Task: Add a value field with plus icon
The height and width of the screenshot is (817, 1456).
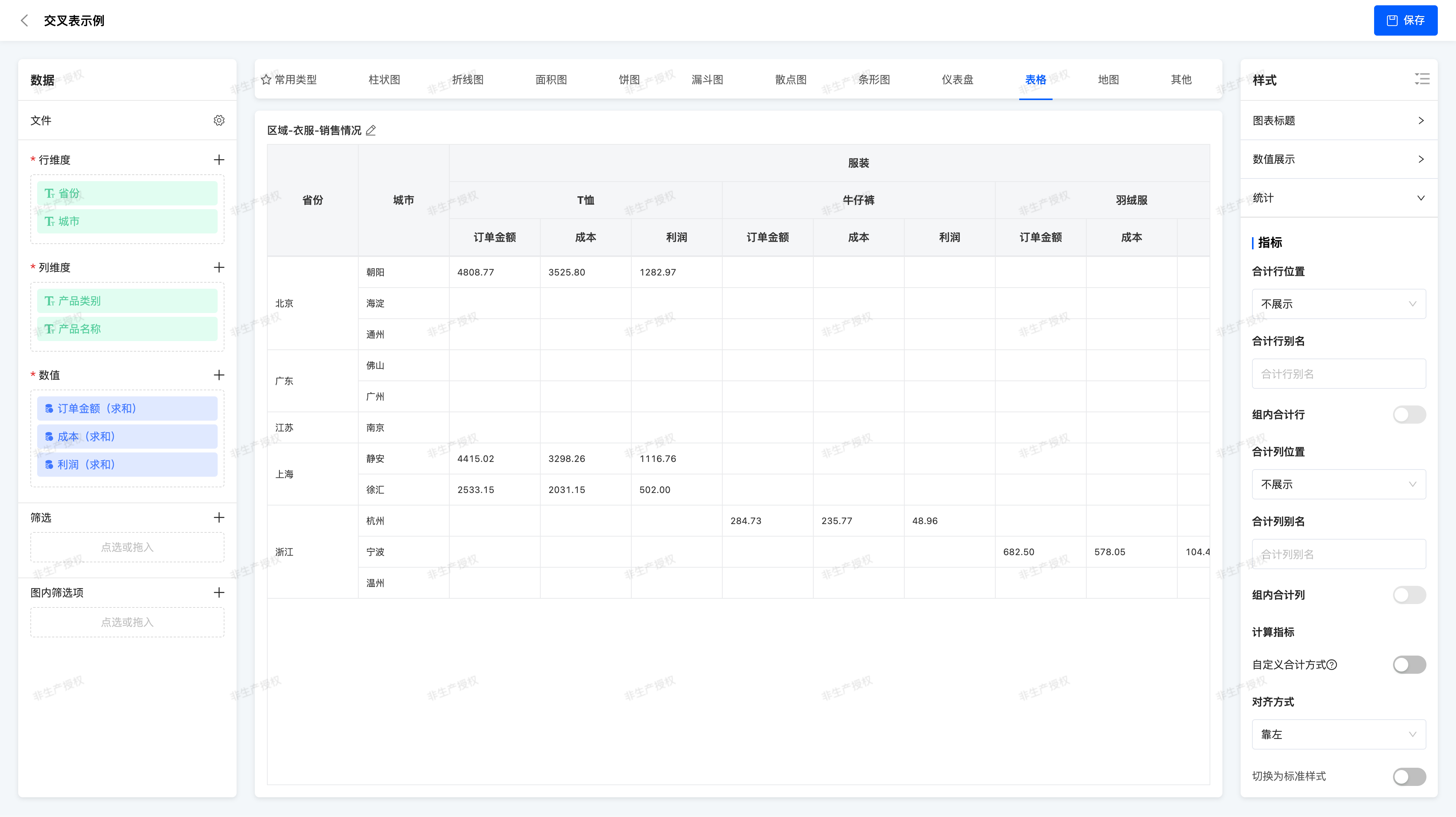Action: click(x=219, y=375)
